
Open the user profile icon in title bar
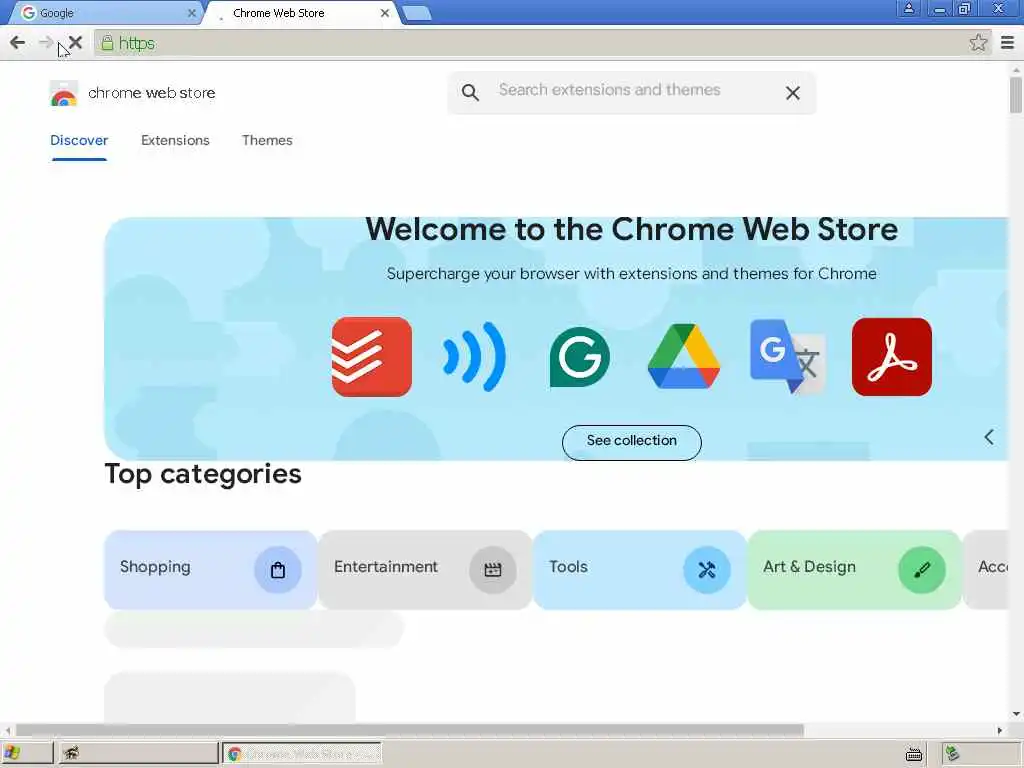pyautogui.click(x=908, y=8)
